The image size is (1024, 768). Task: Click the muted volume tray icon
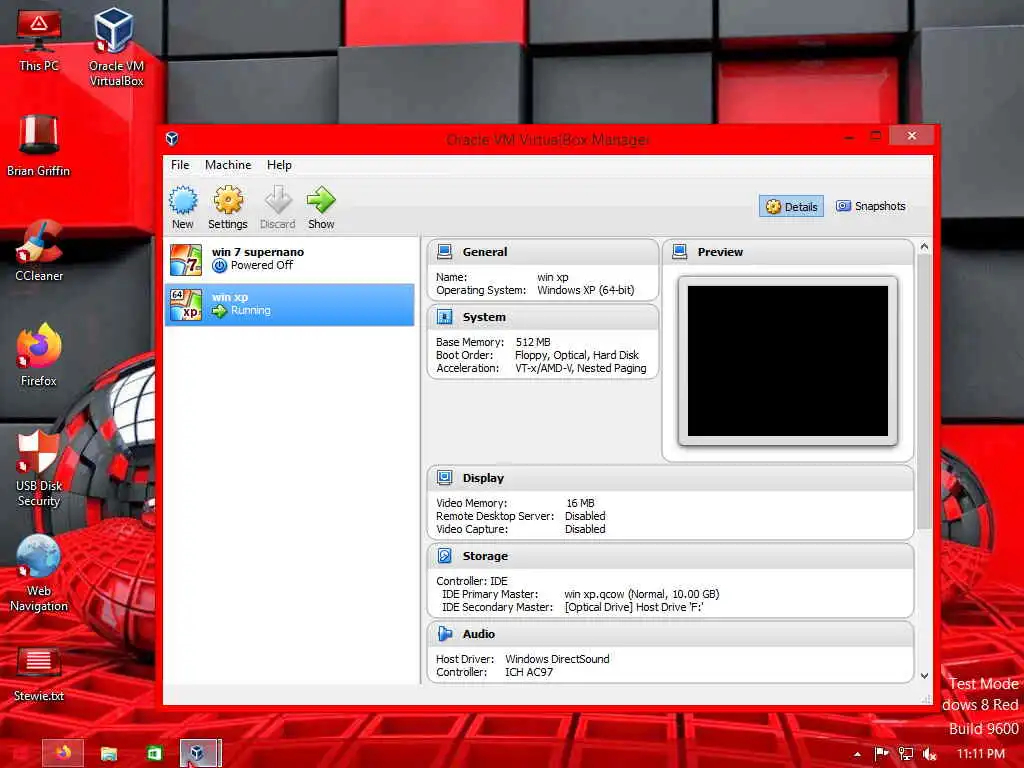pyautogui.click(x=929, y=754)
